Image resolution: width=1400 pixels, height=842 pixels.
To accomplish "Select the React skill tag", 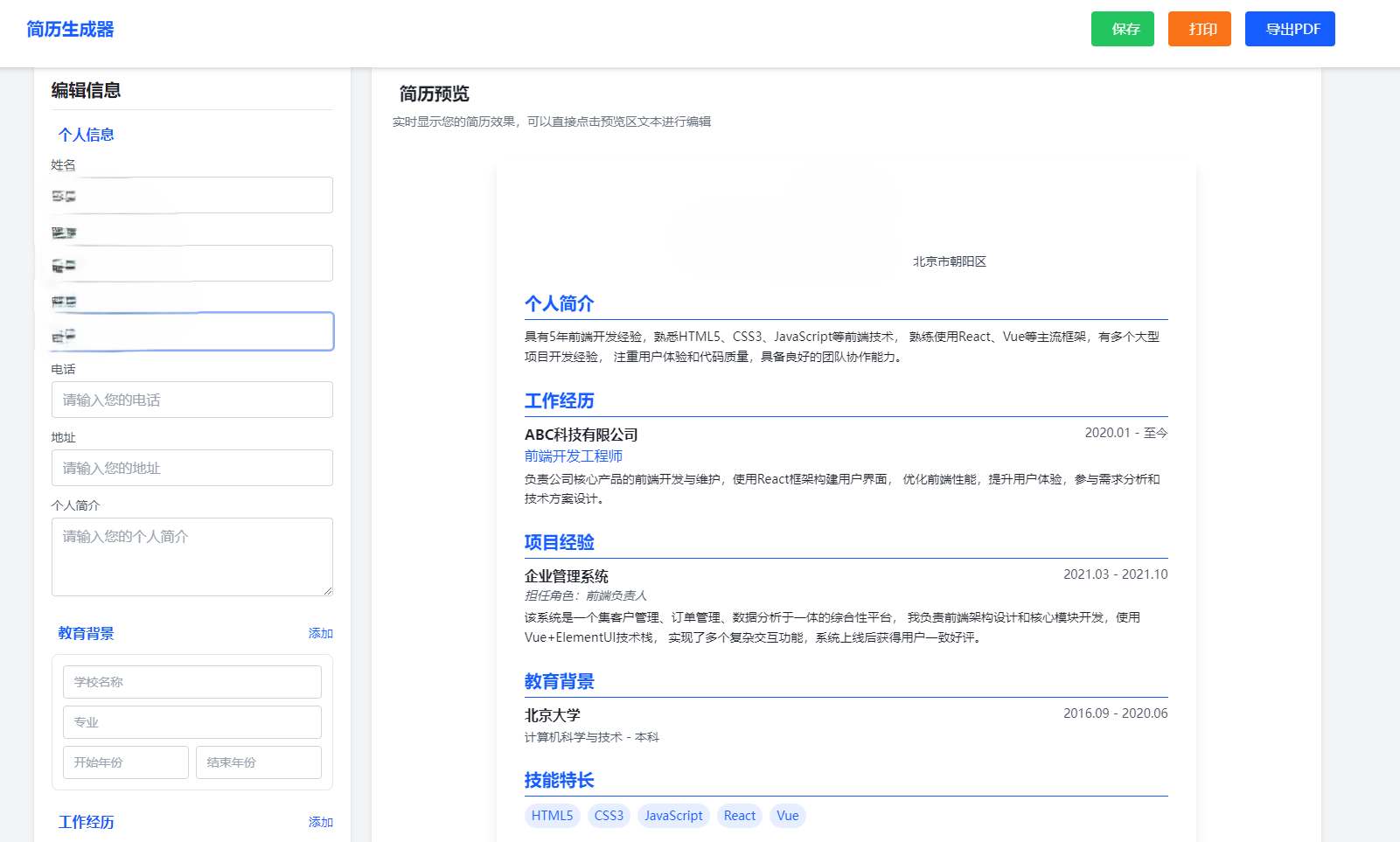I will [x=740, y=816].
